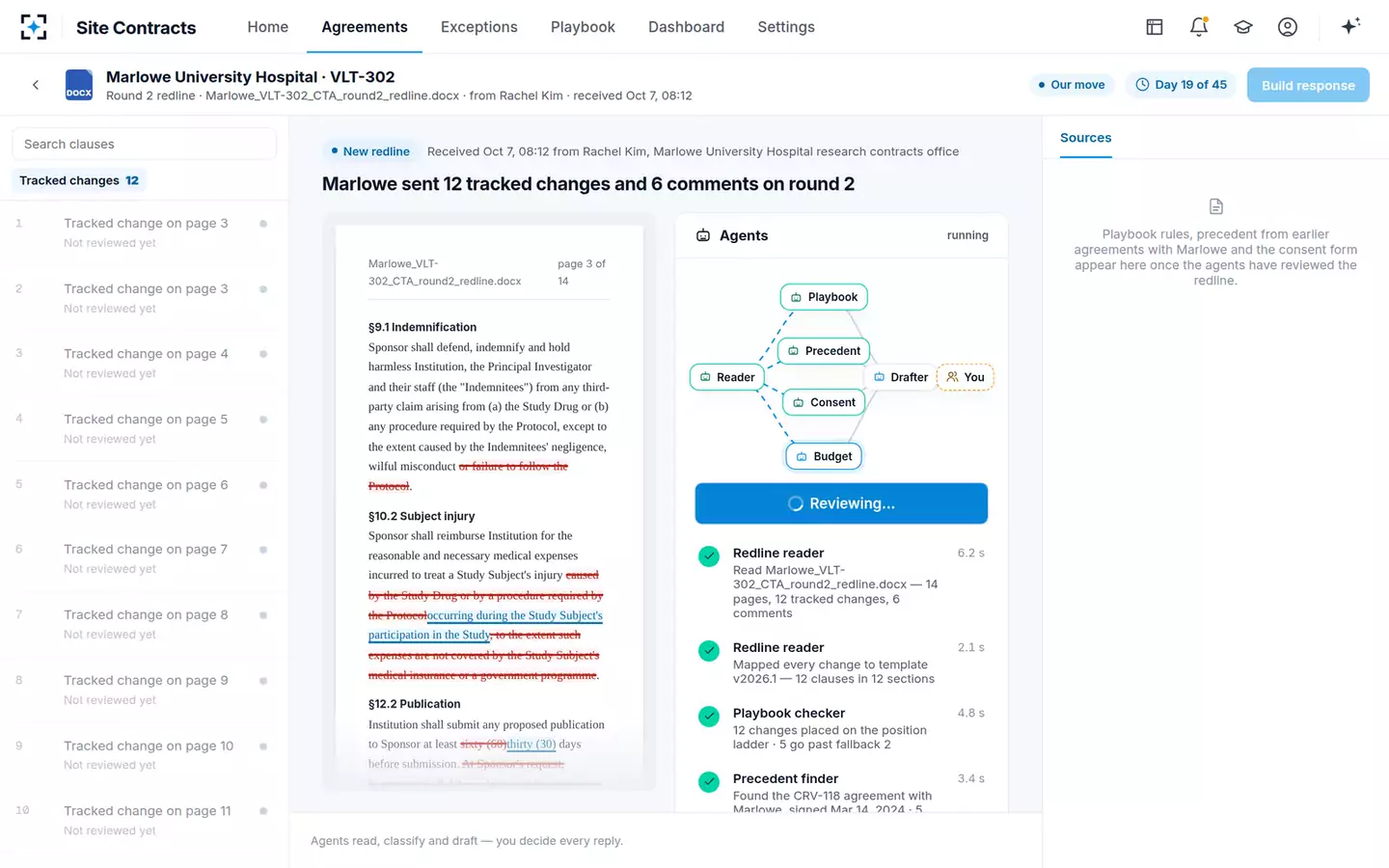The image size is (1389, 868).
Task: Click the DOCX file icon
Action: (79, 85)
